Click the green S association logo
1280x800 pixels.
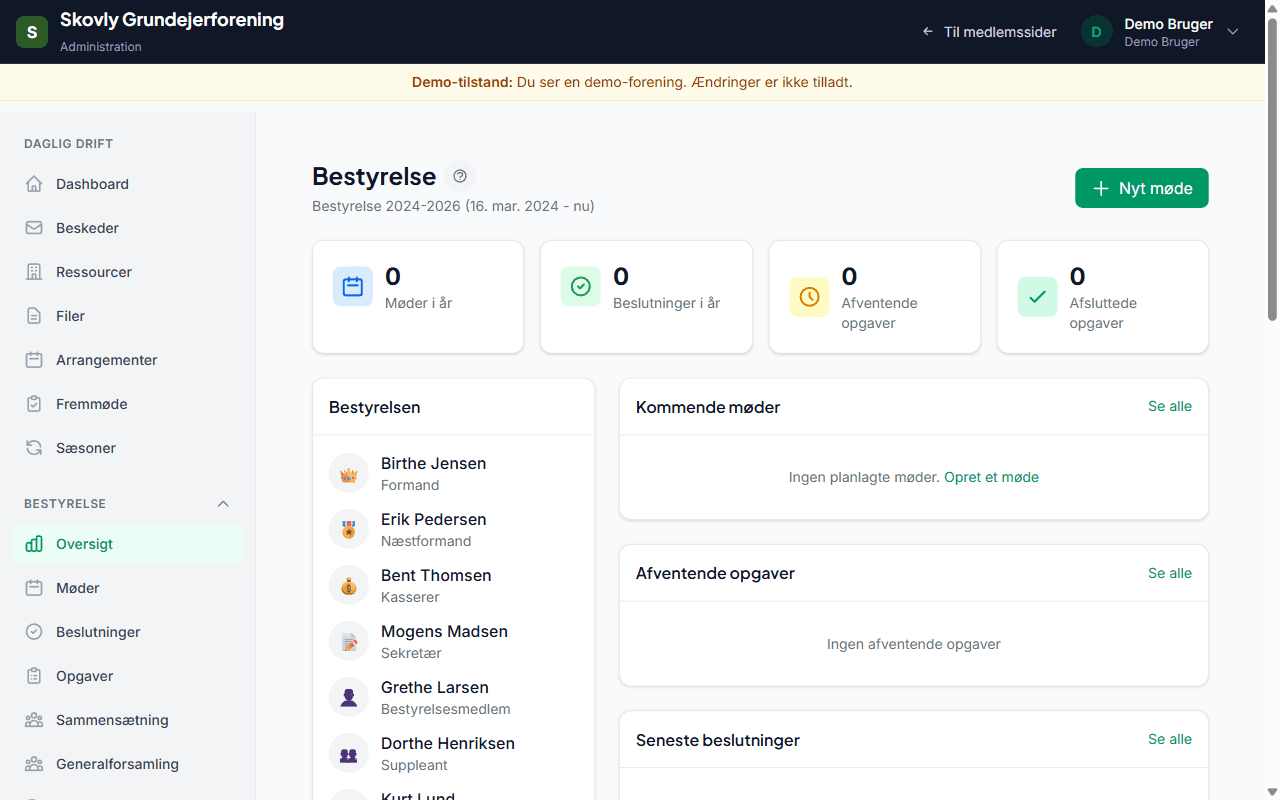click(x=32, y=32)
